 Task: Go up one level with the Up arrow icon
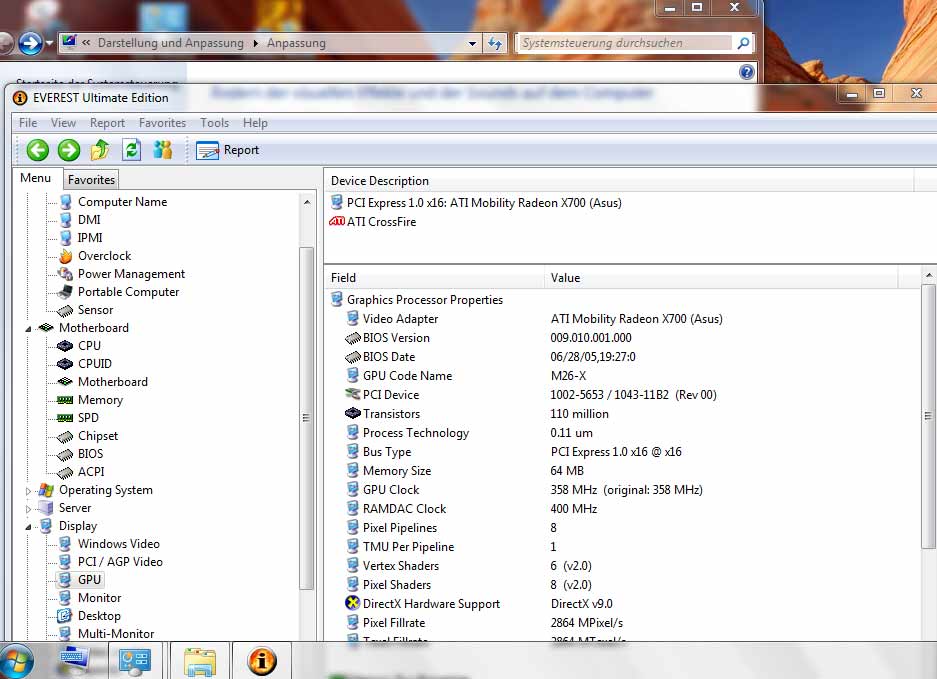100,149
